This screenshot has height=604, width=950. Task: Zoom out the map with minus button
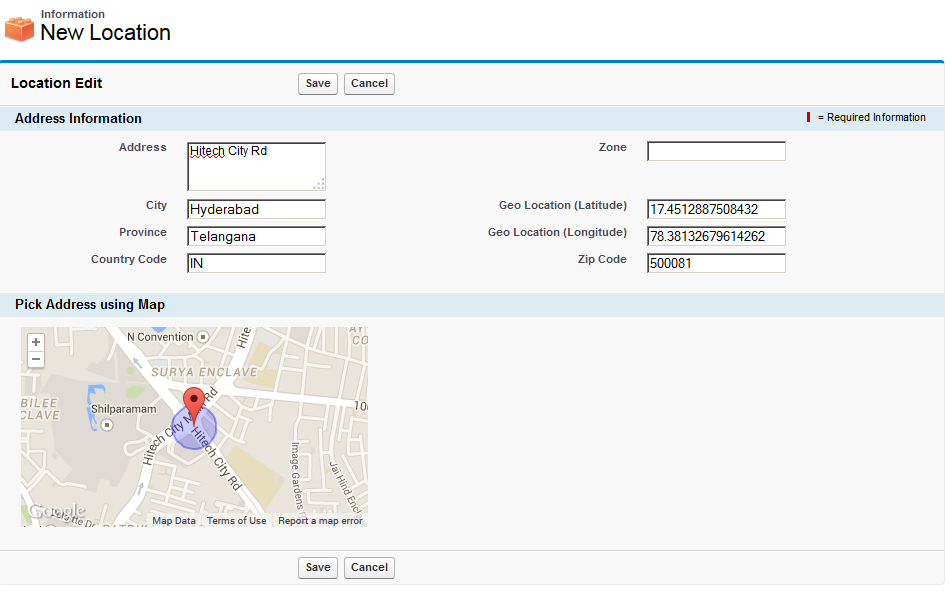pos(36,359)
